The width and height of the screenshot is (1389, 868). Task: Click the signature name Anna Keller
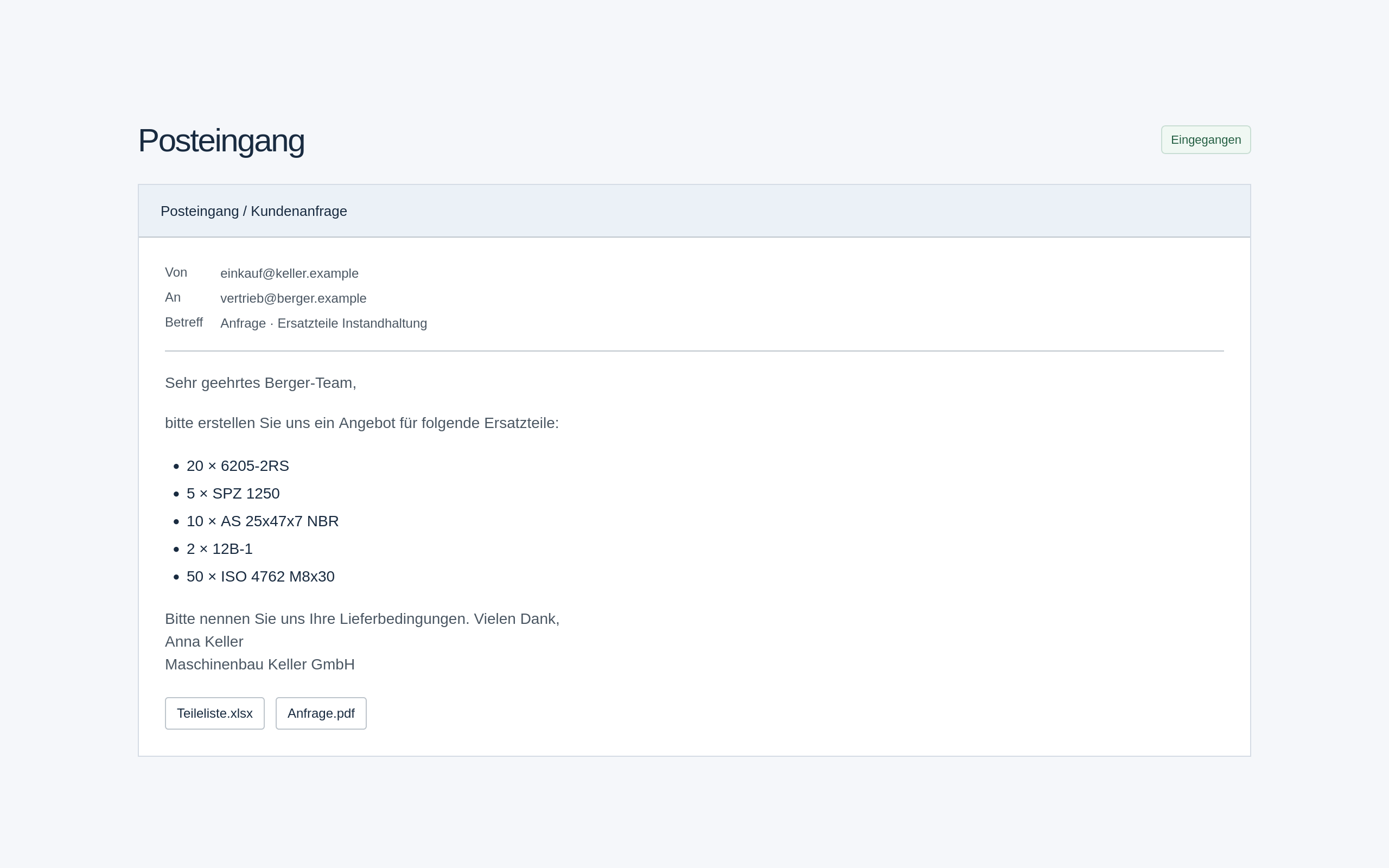click(204, 642)
